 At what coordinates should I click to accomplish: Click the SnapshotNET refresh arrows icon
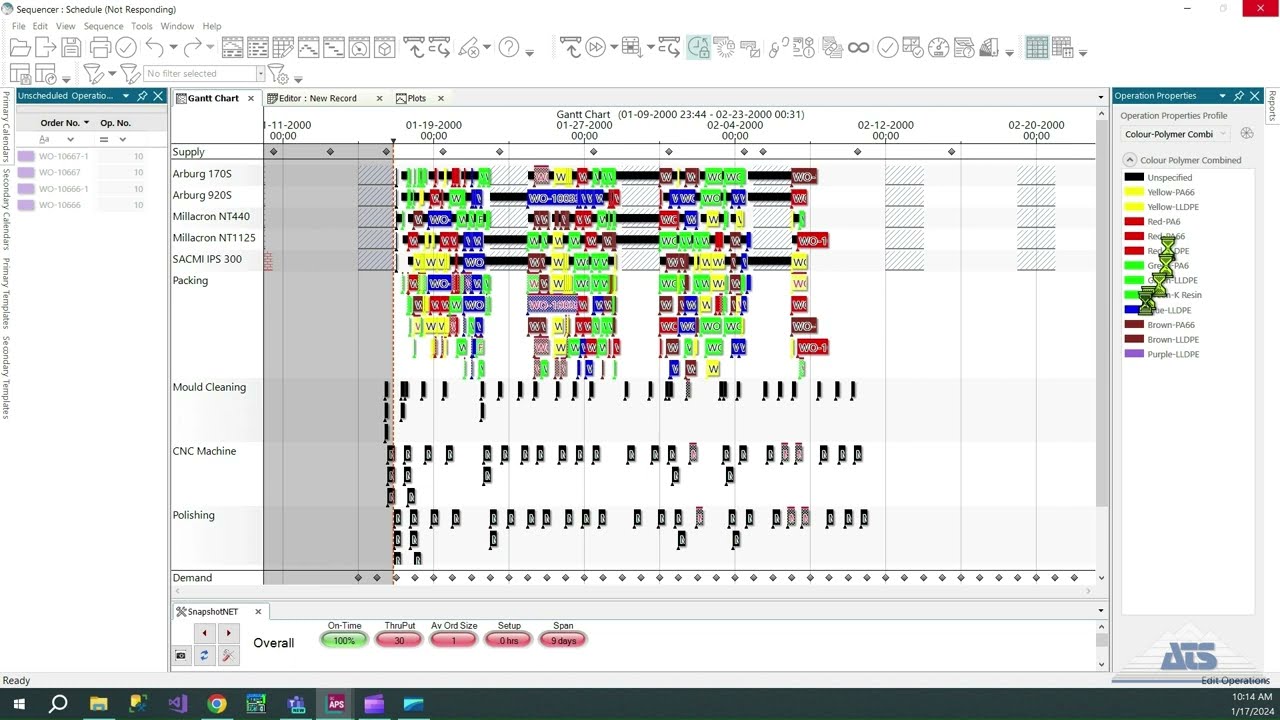(x=204, y=655)
